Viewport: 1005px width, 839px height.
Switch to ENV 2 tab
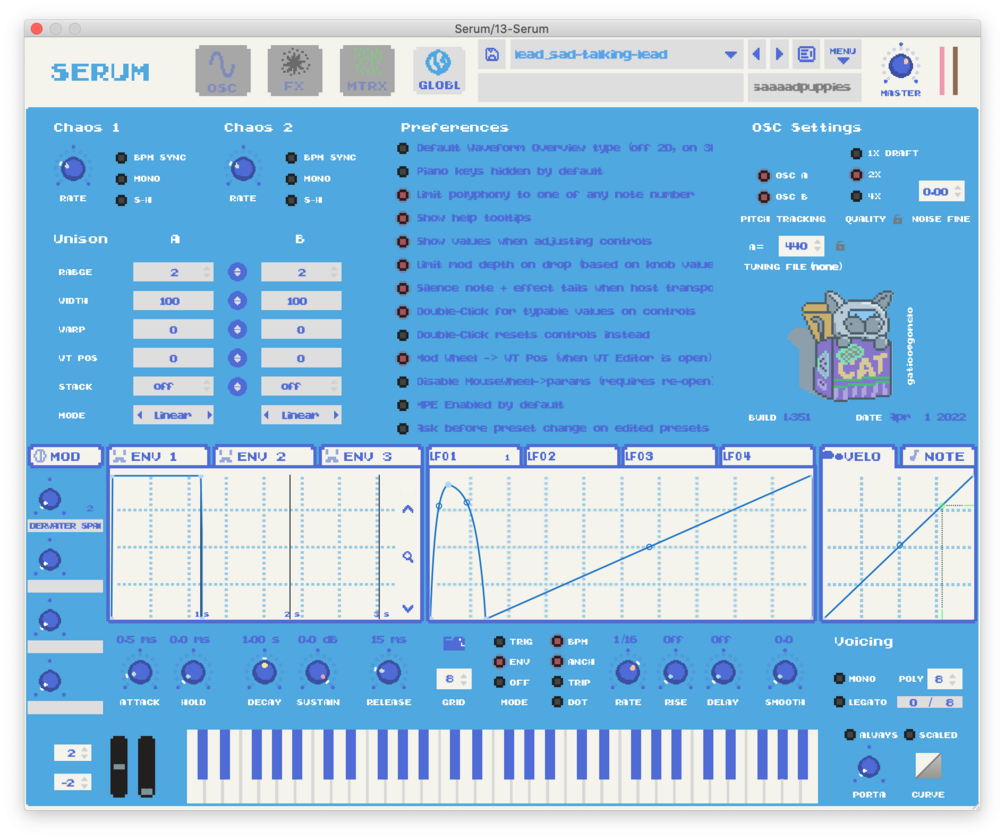263,456
